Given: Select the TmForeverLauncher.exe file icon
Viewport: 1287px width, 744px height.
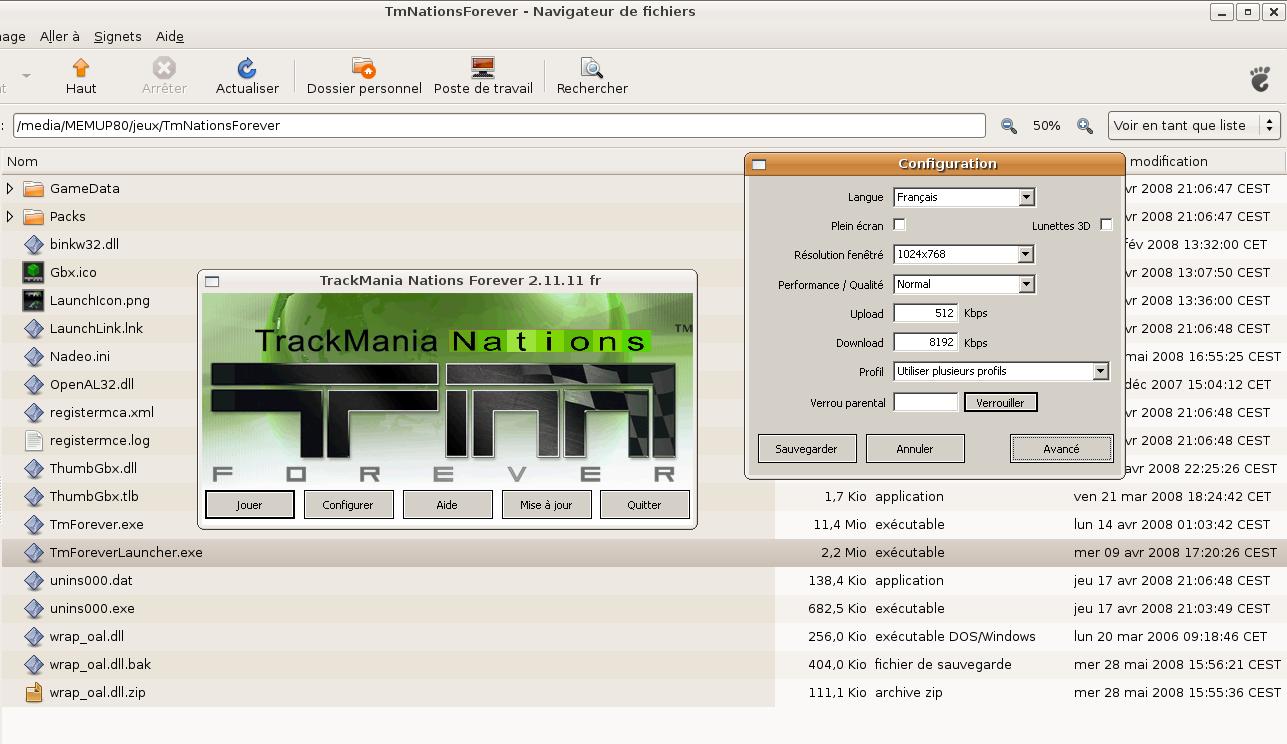Looking at the screenshot, I should coord(33,552).
